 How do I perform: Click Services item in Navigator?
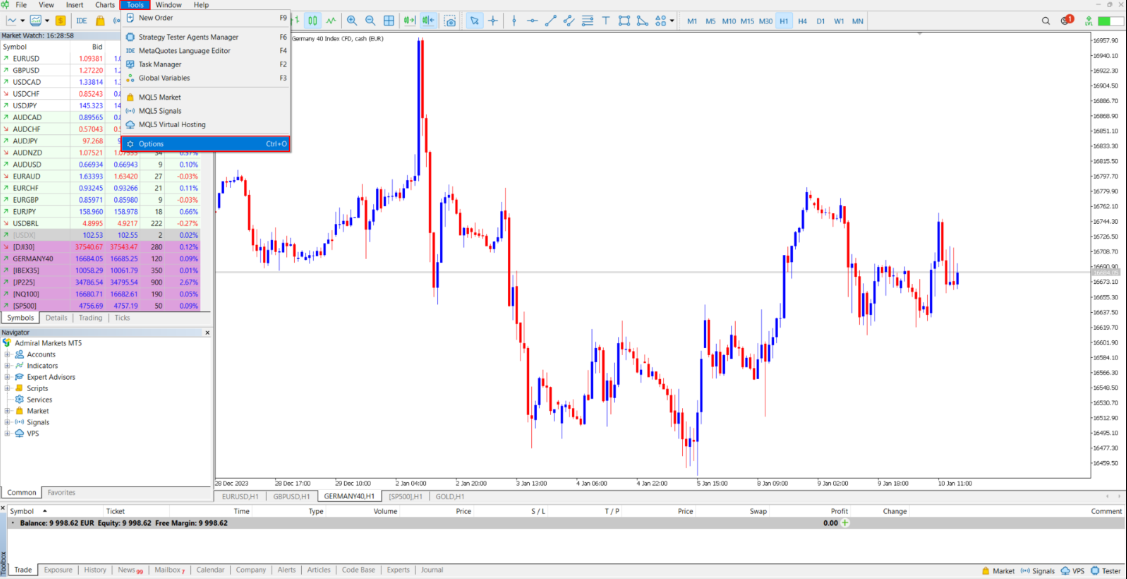click(32, 399)
